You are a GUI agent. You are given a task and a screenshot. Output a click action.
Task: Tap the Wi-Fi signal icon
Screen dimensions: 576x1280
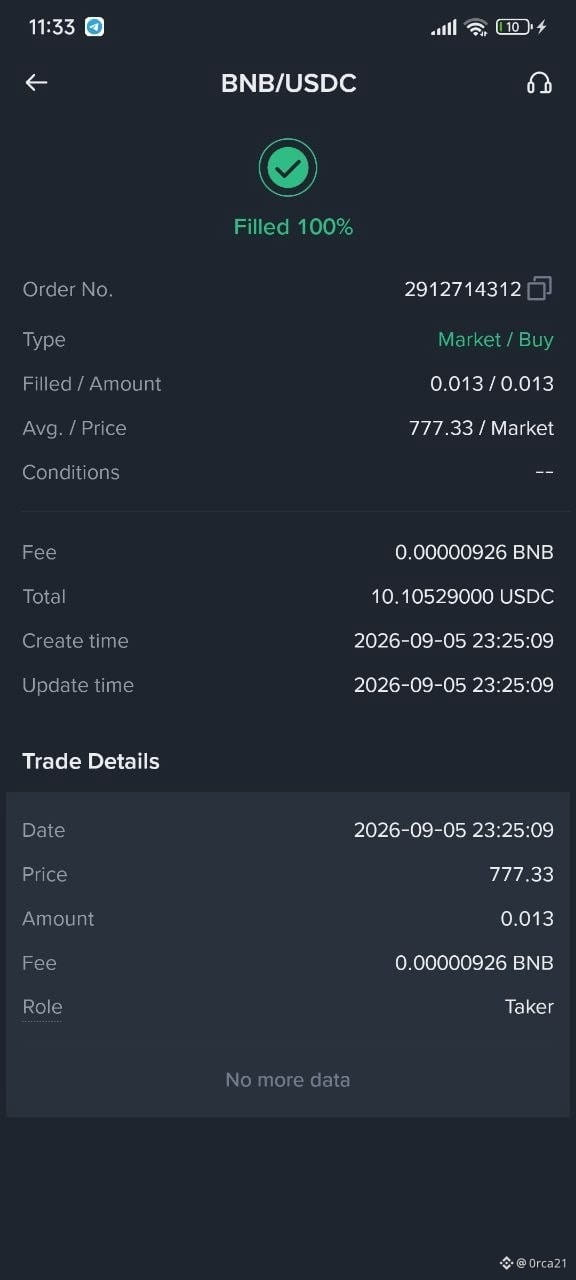[476, 27]
